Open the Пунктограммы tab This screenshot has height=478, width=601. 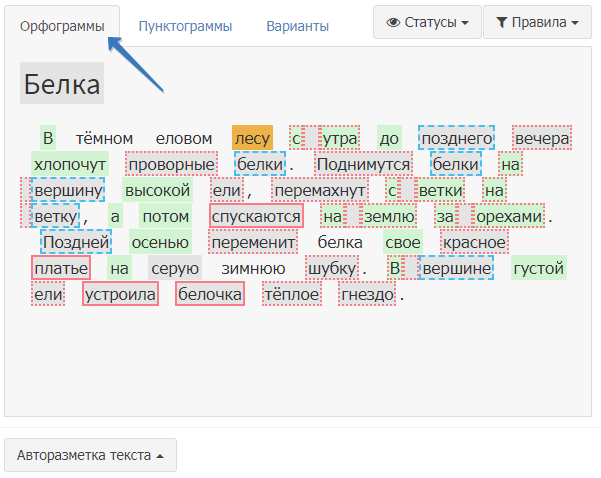185,26
